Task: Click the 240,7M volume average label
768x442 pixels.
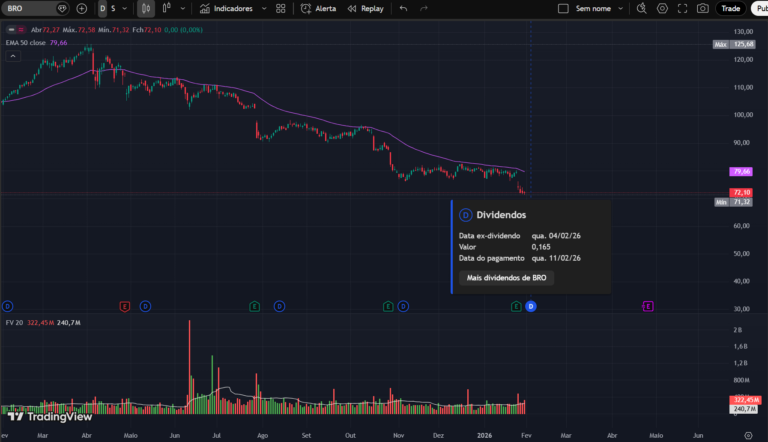Action: [744, 409]
